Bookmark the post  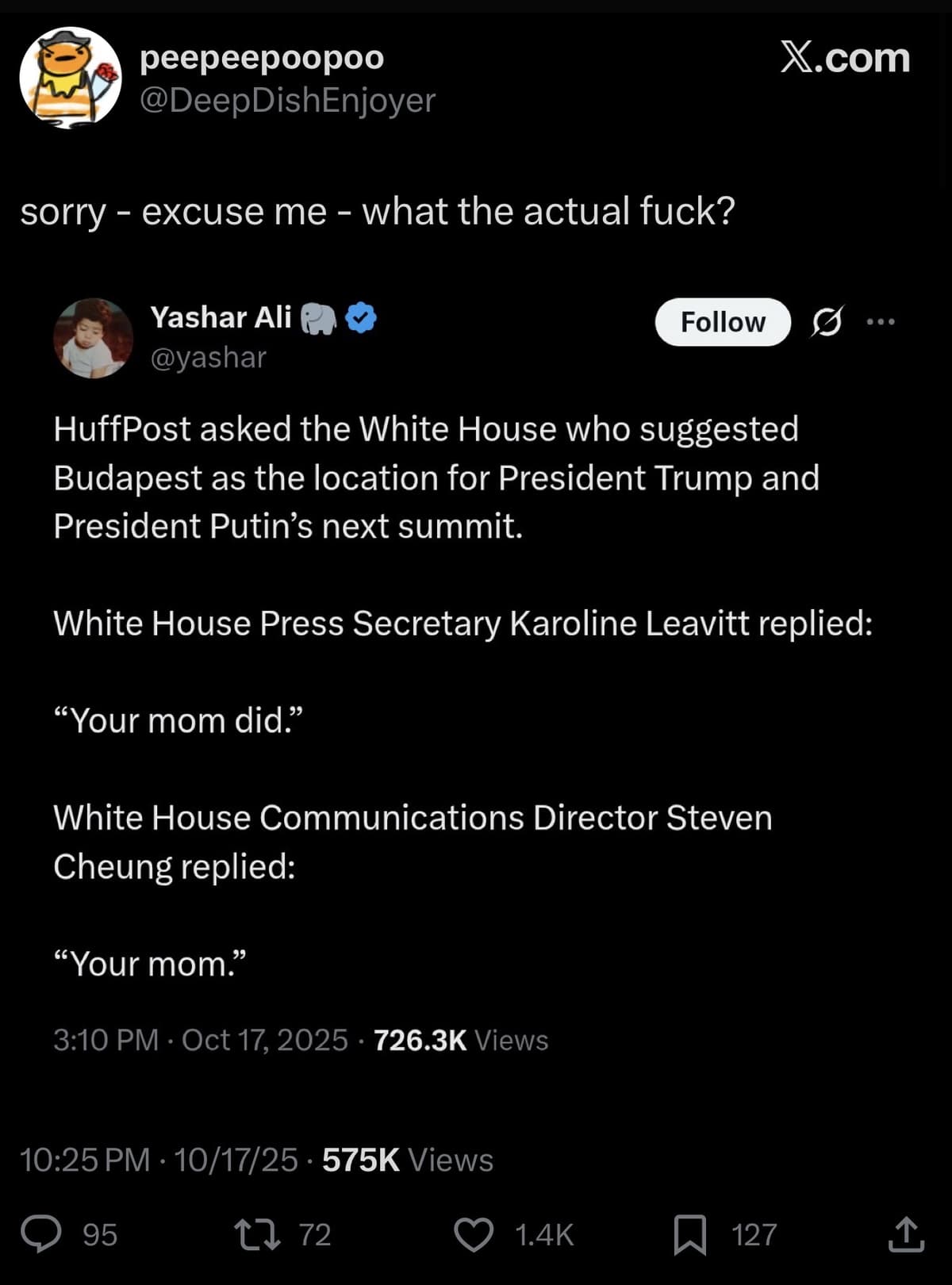[x=689, y=1234]
